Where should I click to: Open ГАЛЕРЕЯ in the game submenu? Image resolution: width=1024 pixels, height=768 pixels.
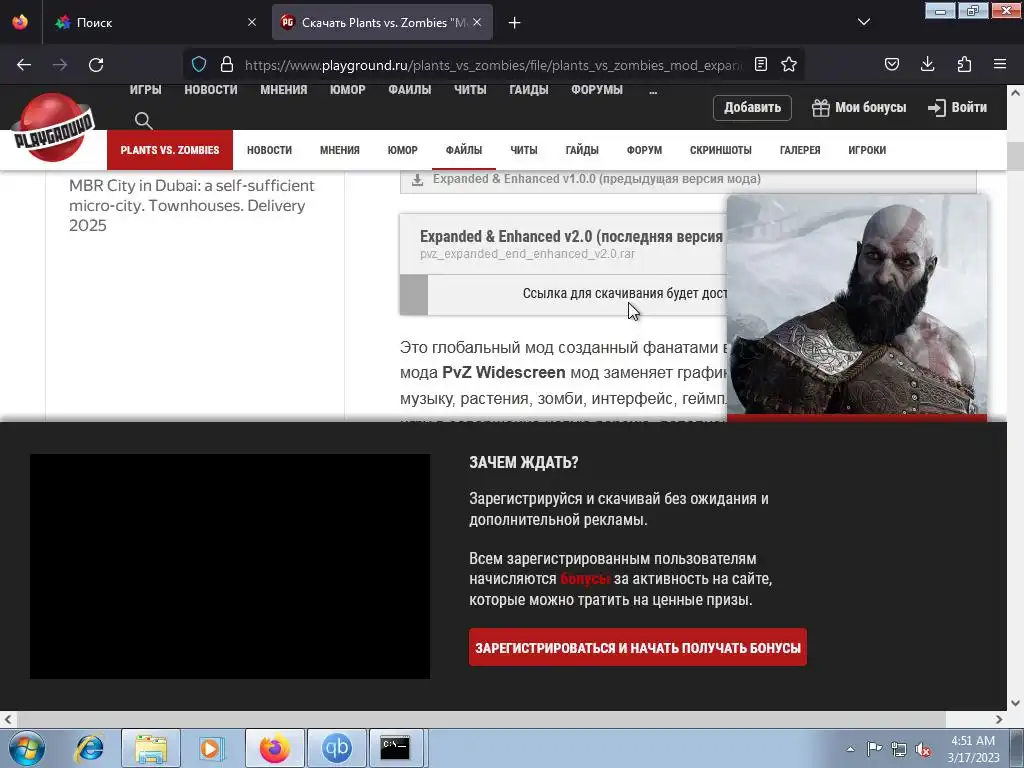coord(800,150)
